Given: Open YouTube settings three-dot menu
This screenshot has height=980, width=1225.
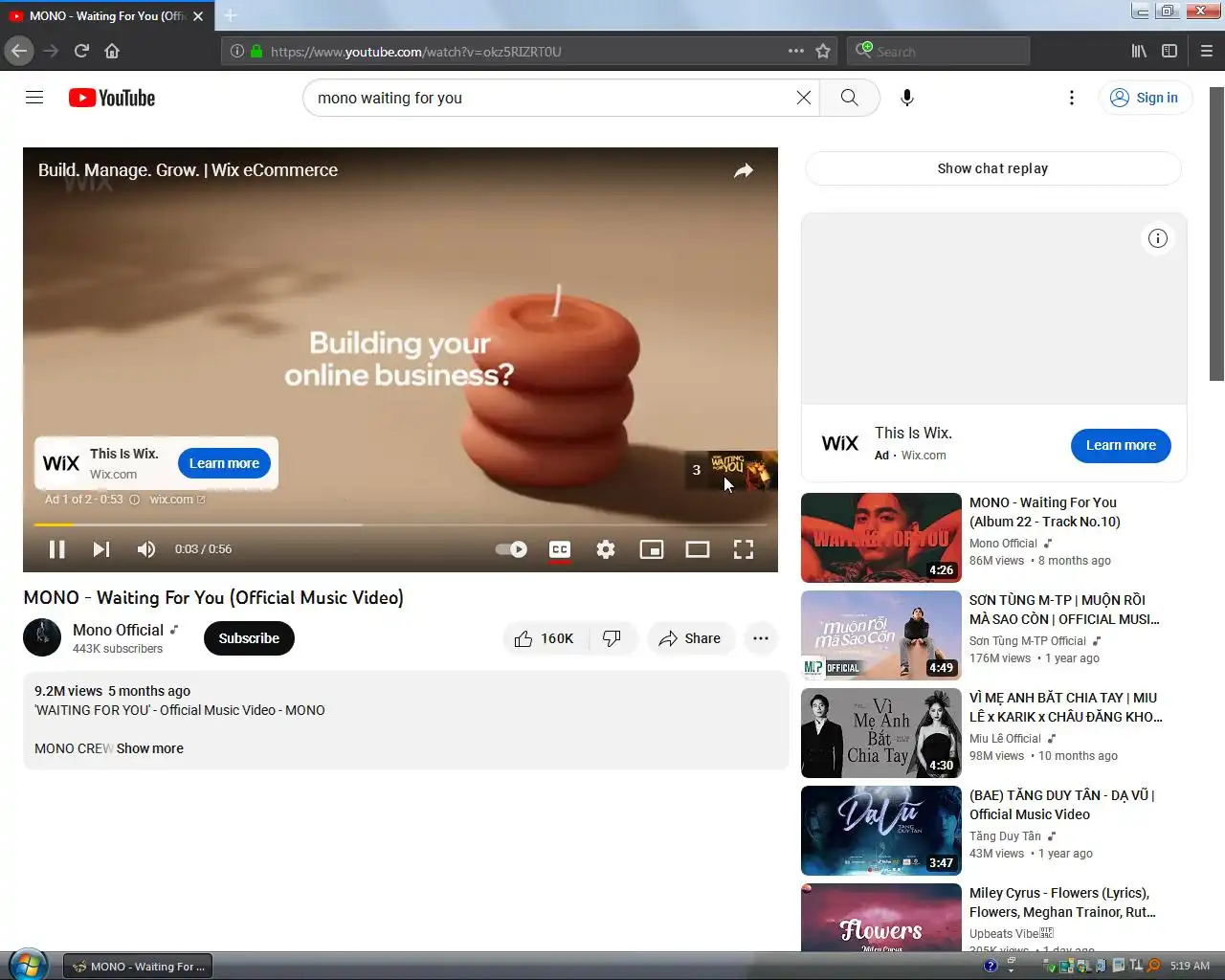Looking at the screenshot, I should 1072,98.
